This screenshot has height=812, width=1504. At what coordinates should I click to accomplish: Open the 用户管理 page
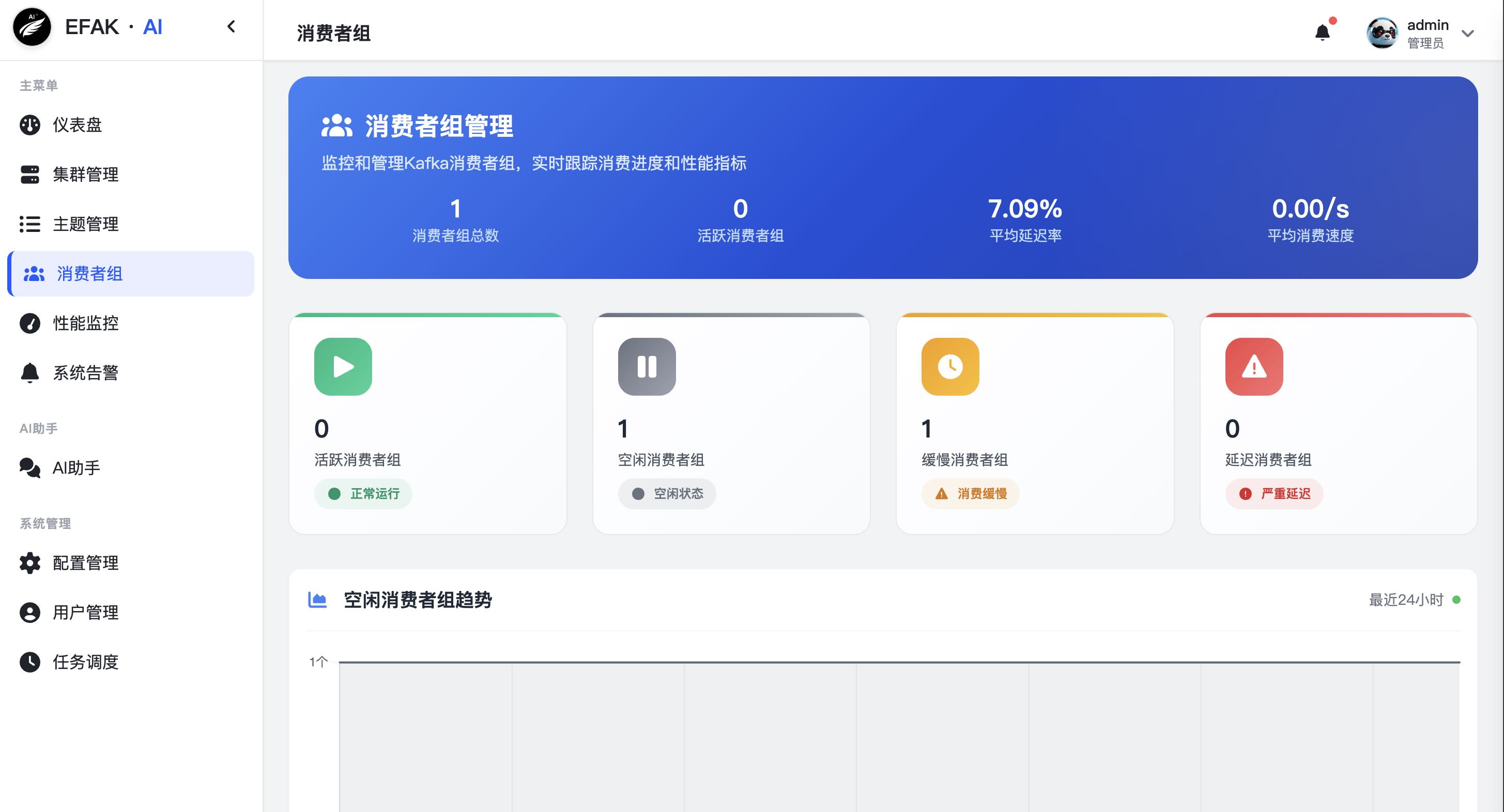[x=85, y=613]
